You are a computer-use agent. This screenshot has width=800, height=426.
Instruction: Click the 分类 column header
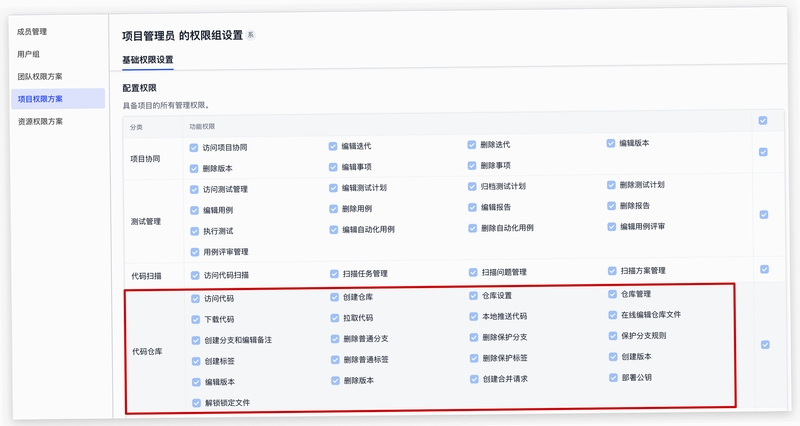pos(136,128)
